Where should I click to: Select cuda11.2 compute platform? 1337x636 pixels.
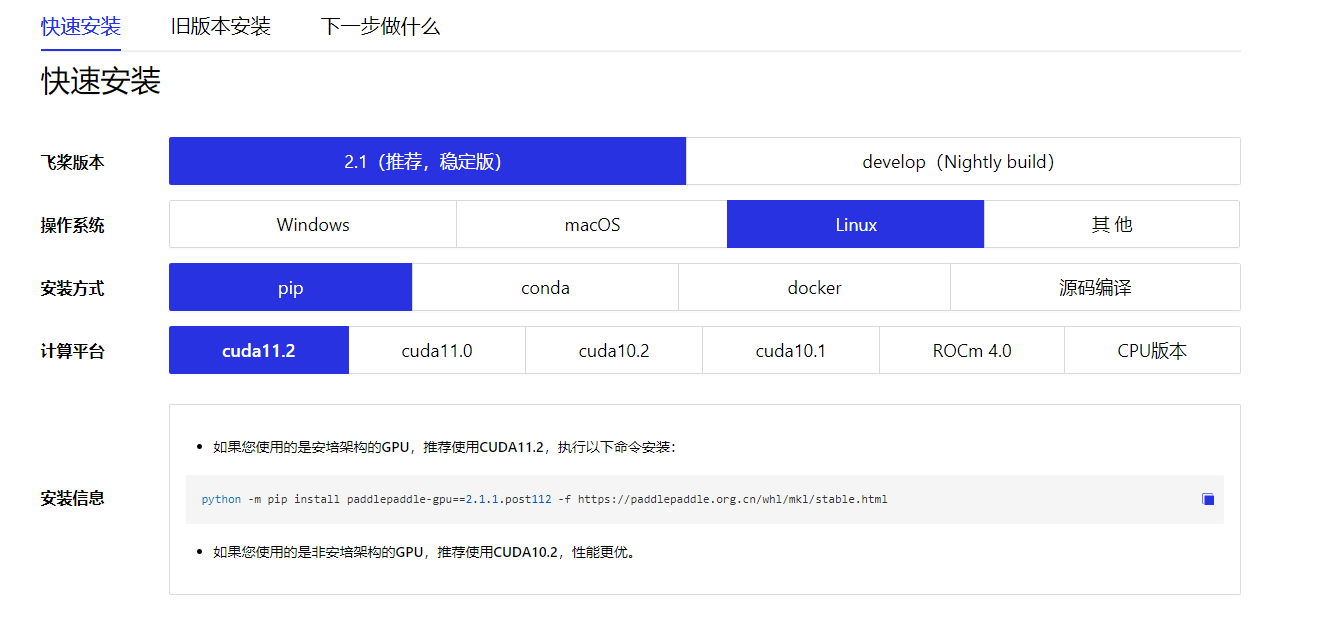tap(258, 350)
